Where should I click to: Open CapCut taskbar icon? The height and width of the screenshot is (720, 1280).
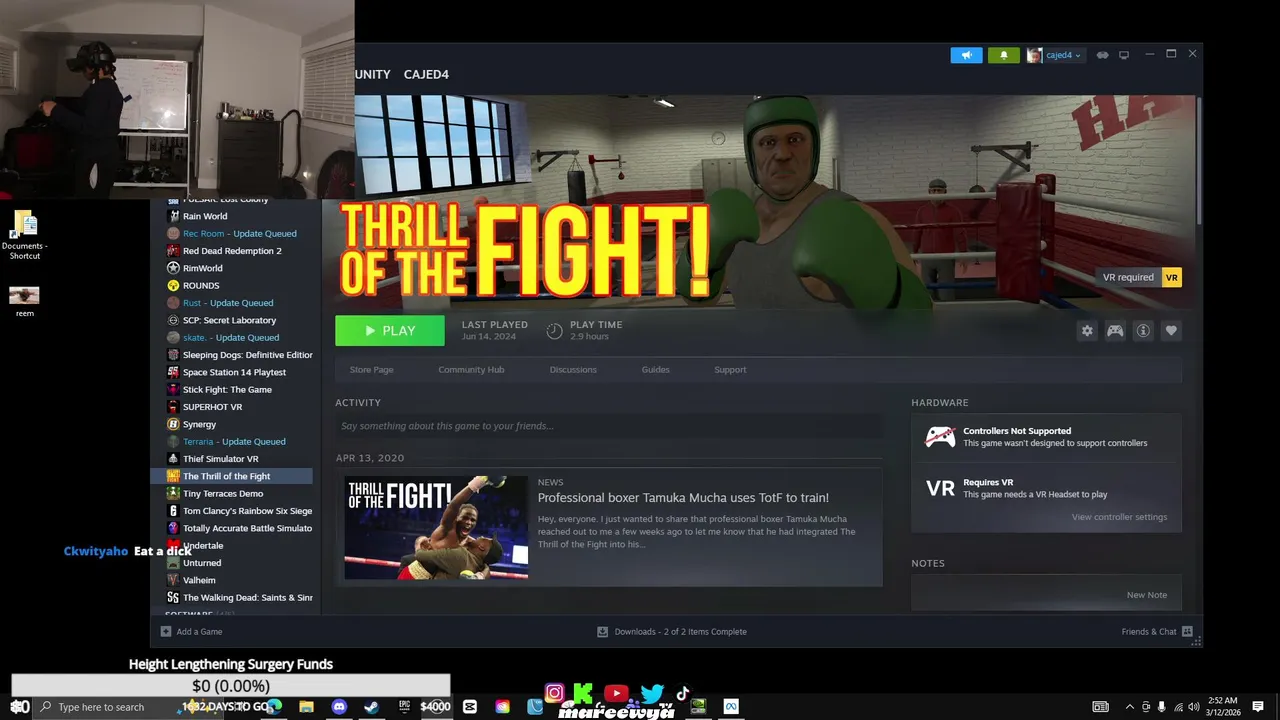pos(469,707)
